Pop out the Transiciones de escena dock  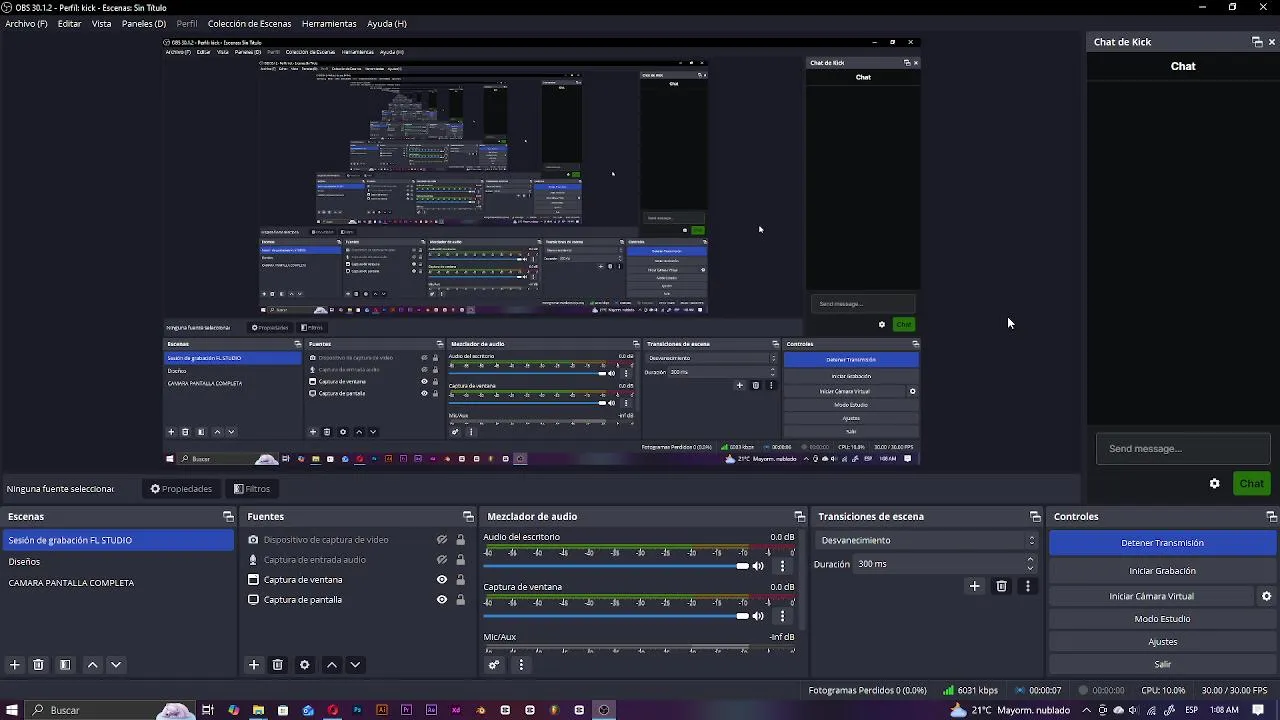click(1035, 517)
